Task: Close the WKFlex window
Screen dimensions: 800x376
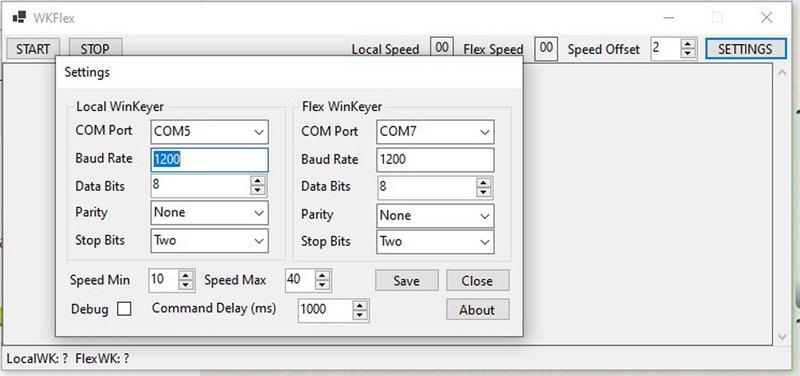Action: 766,17
